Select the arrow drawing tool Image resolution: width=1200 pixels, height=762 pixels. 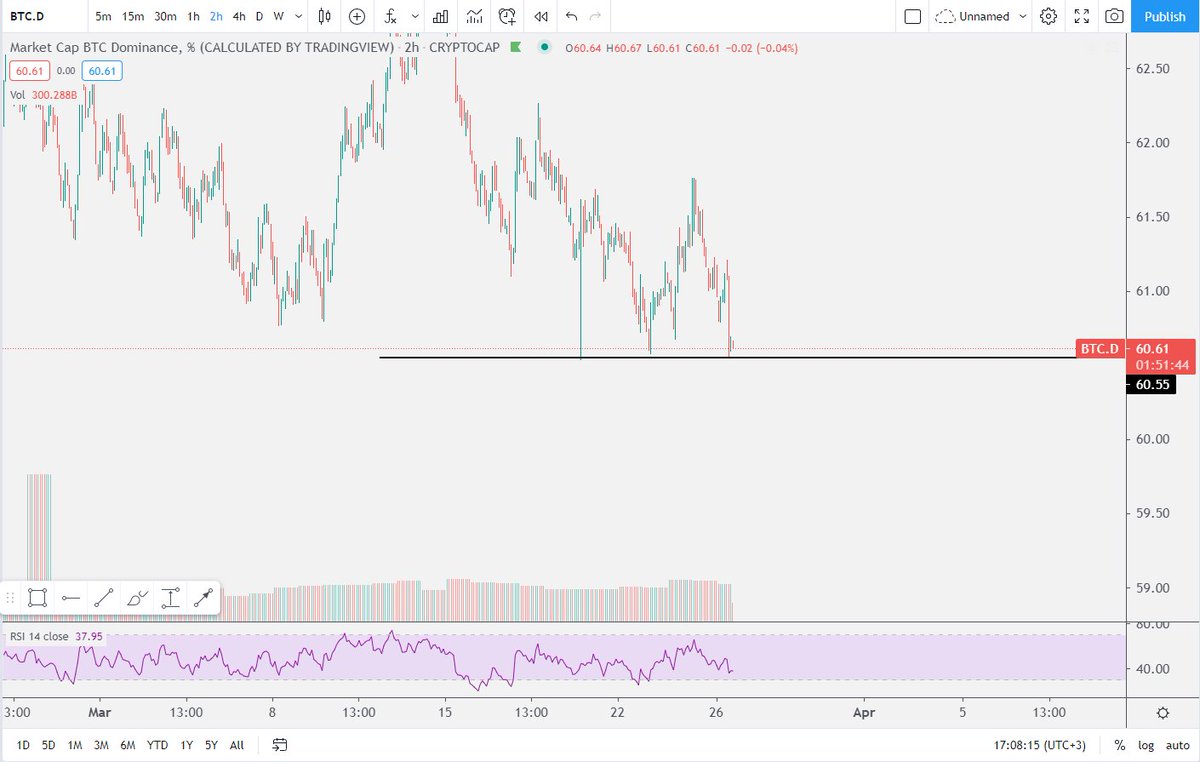204,598
